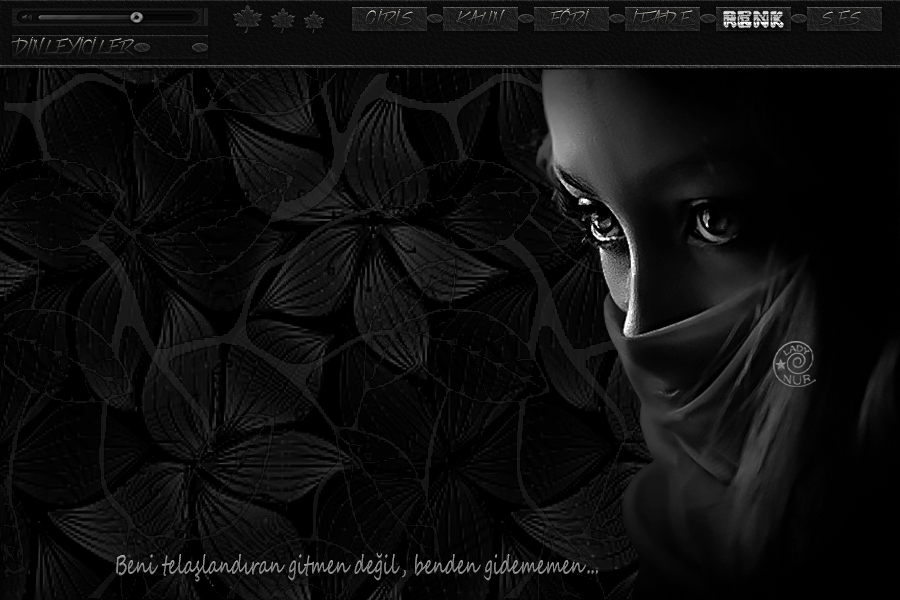Toggle the RENK color option
Image resolution: width=900 pixels, height=600 pixels.
tap(753, 17)
